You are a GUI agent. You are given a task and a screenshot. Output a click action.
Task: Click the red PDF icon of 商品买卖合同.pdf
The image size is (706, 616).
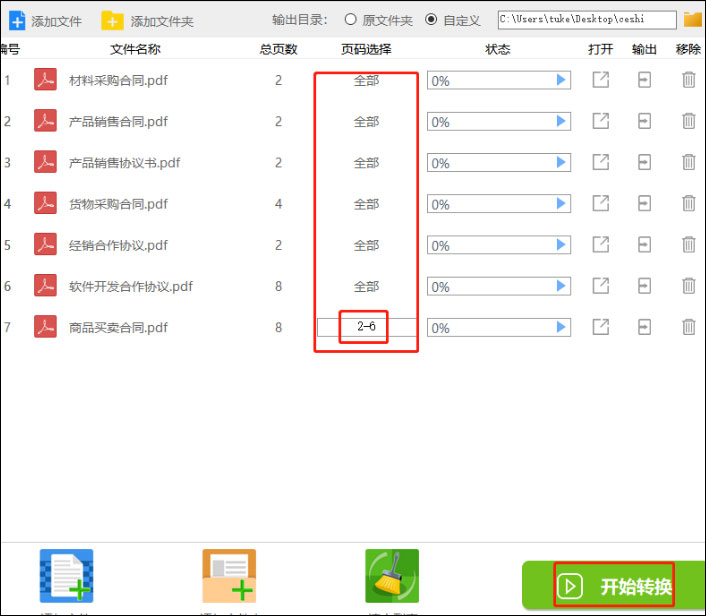coord(45,326)
